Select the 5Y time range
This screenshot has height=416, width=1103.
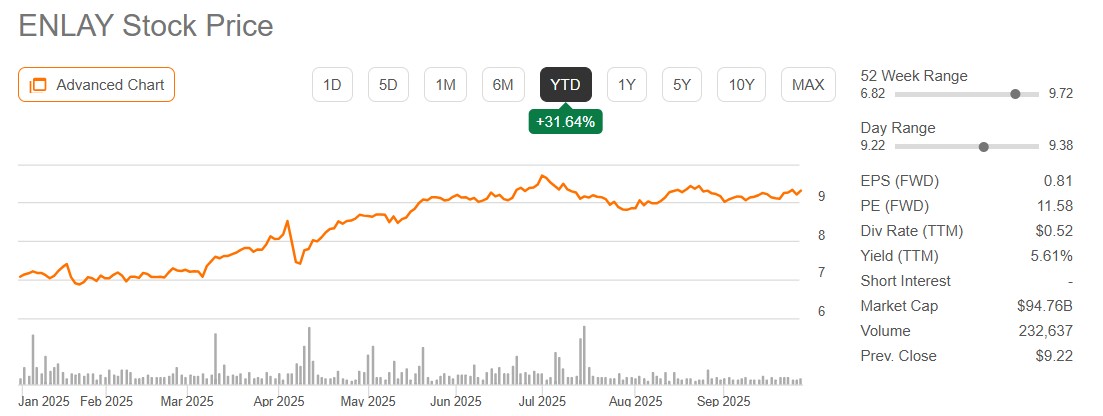click(x=682, y=85)
